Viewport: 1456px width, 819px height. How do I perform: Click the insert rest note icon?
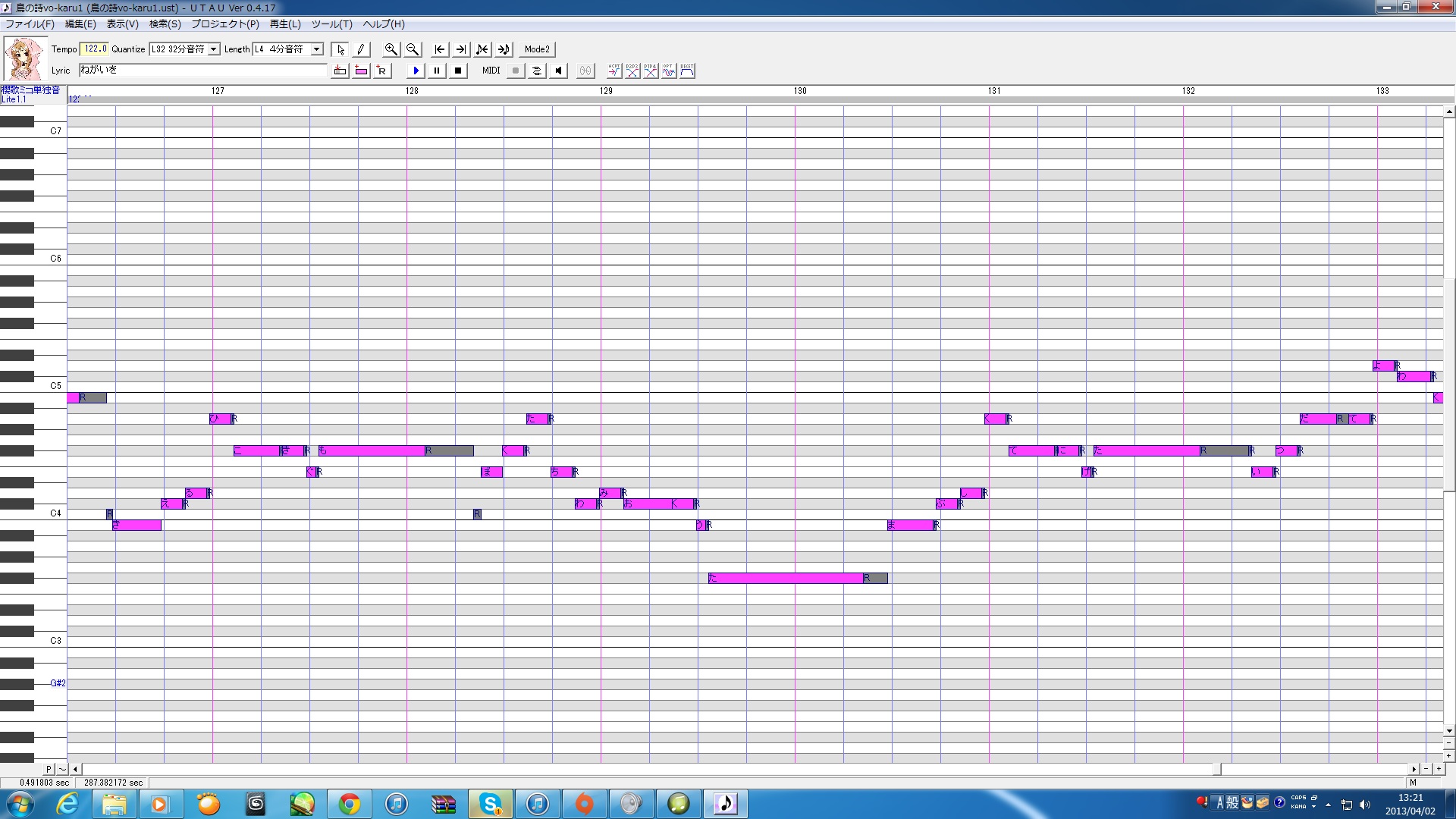point(381,71)
